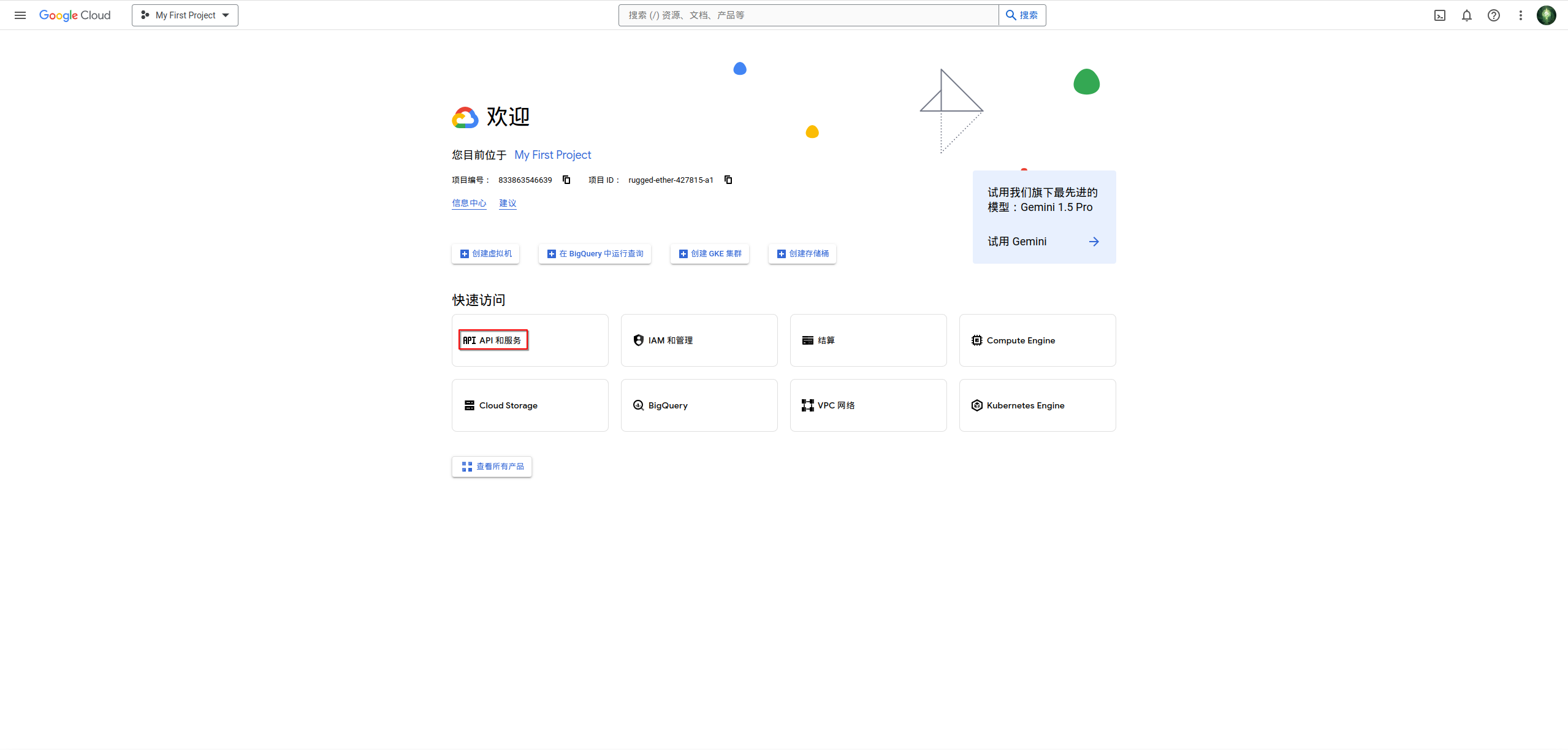Click 查看所有产品 view all products
1568x750 pixels.
click(x=492, y=467)
